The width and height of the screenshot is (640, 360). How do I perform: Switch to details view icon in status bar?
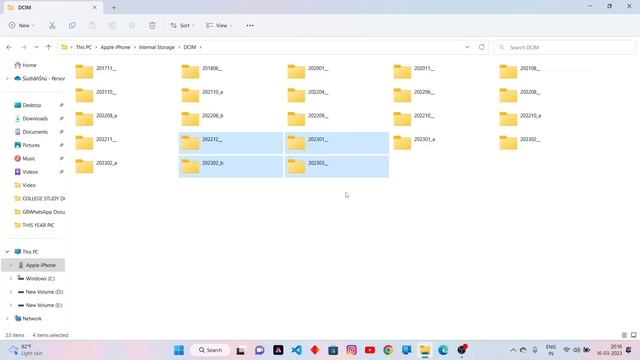[624, 335]
